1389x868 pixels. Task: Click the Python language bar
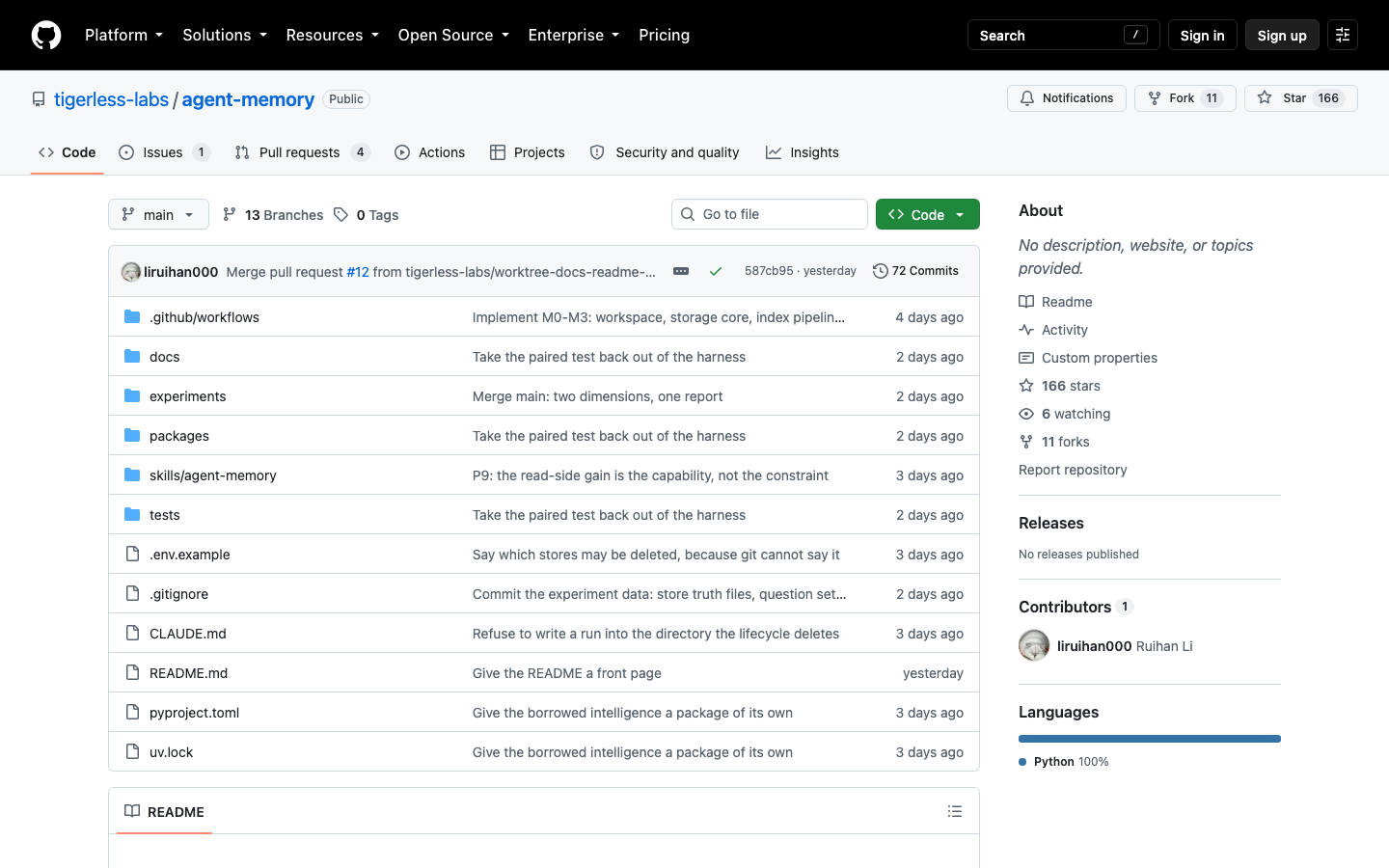pos(1150,739)
